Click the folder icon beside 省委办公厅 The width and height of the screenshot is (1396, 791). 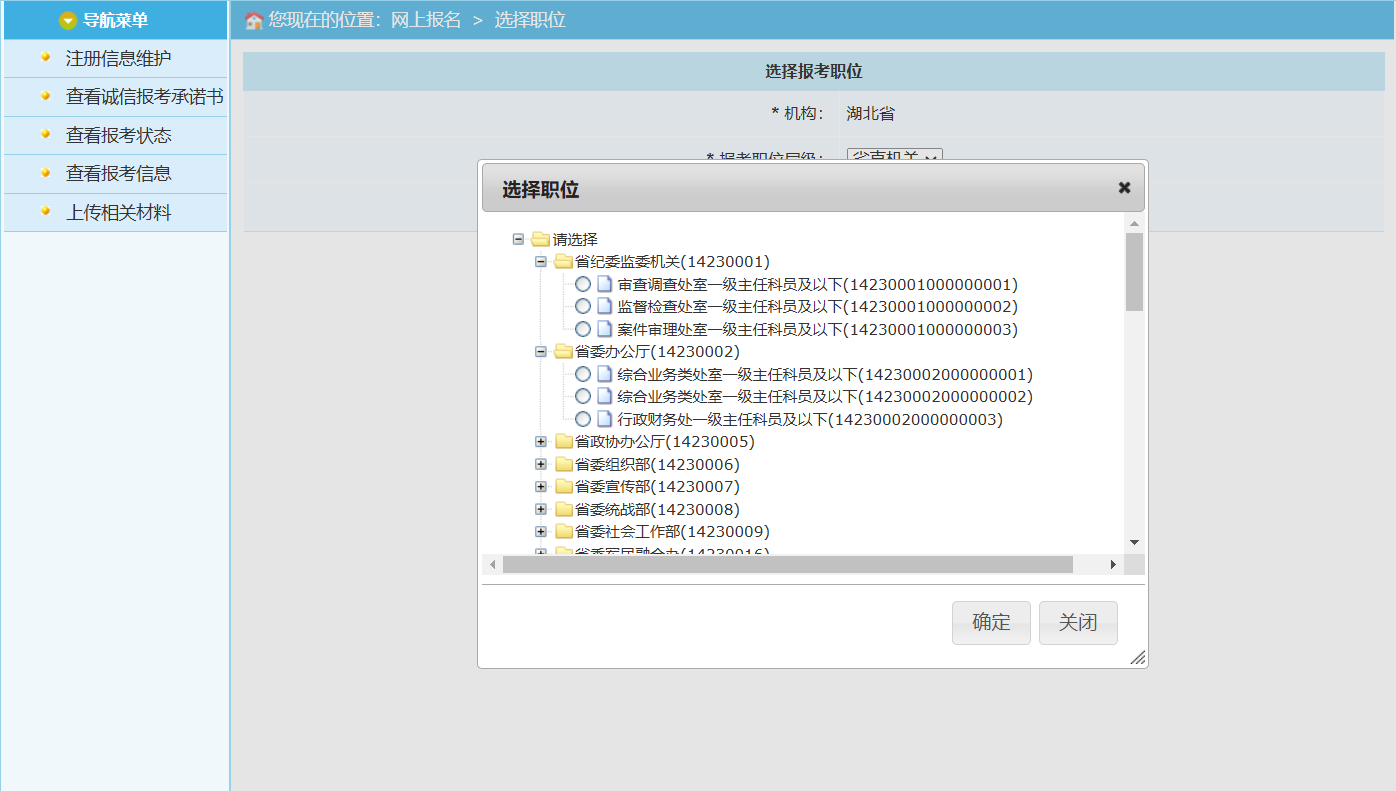click(x=564, y=352)
